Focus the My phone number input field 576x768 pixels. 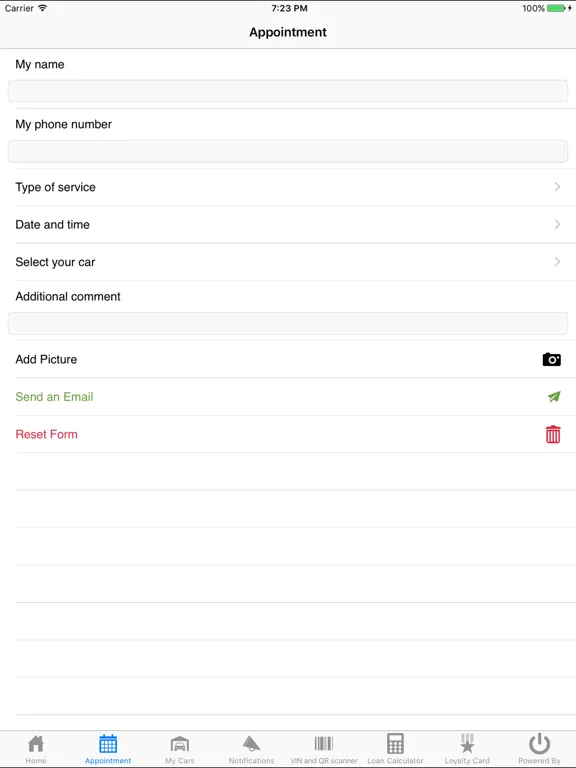[x=288, y=151]
